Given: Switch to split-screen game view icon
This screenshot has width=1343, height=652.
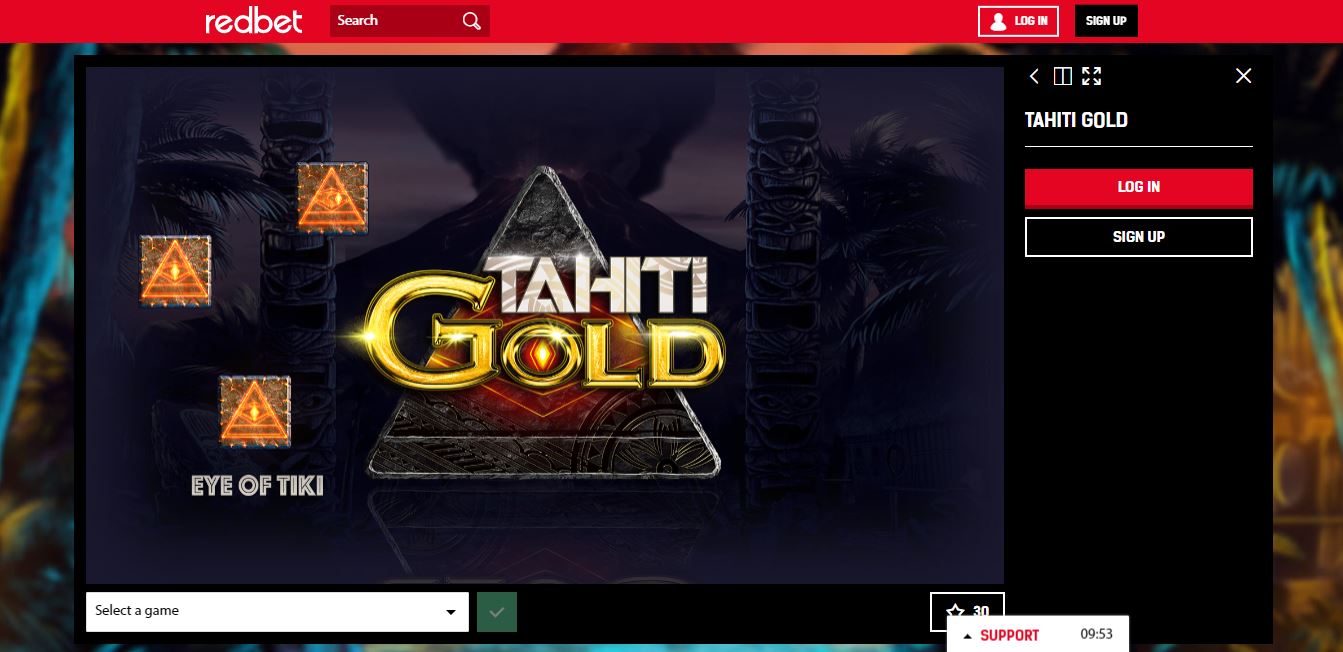Looking at the screenshot, I should 1063,76.
